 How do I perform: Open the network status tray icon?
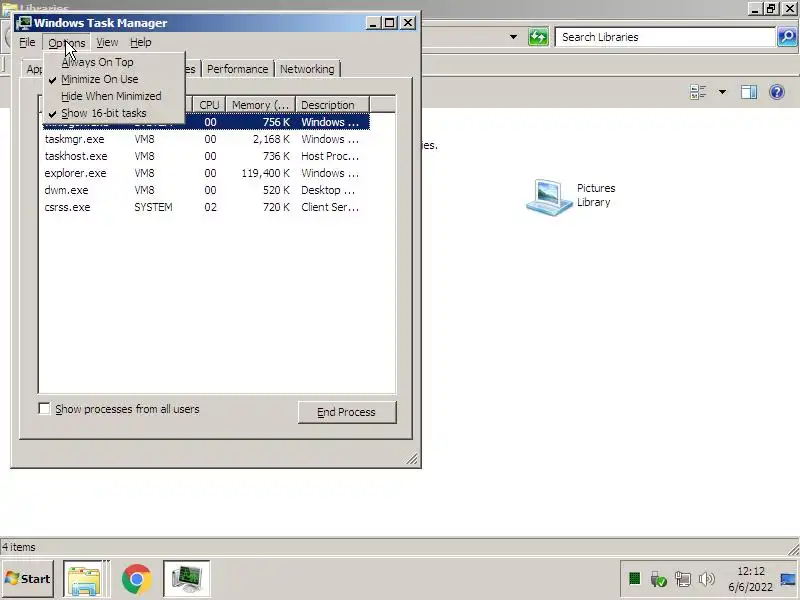pos(683,579)
